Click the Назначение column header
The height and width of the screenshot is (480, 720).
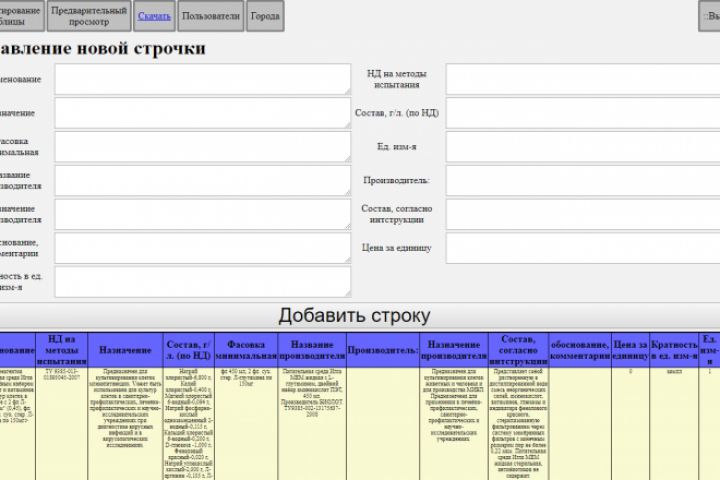point(125,350)
